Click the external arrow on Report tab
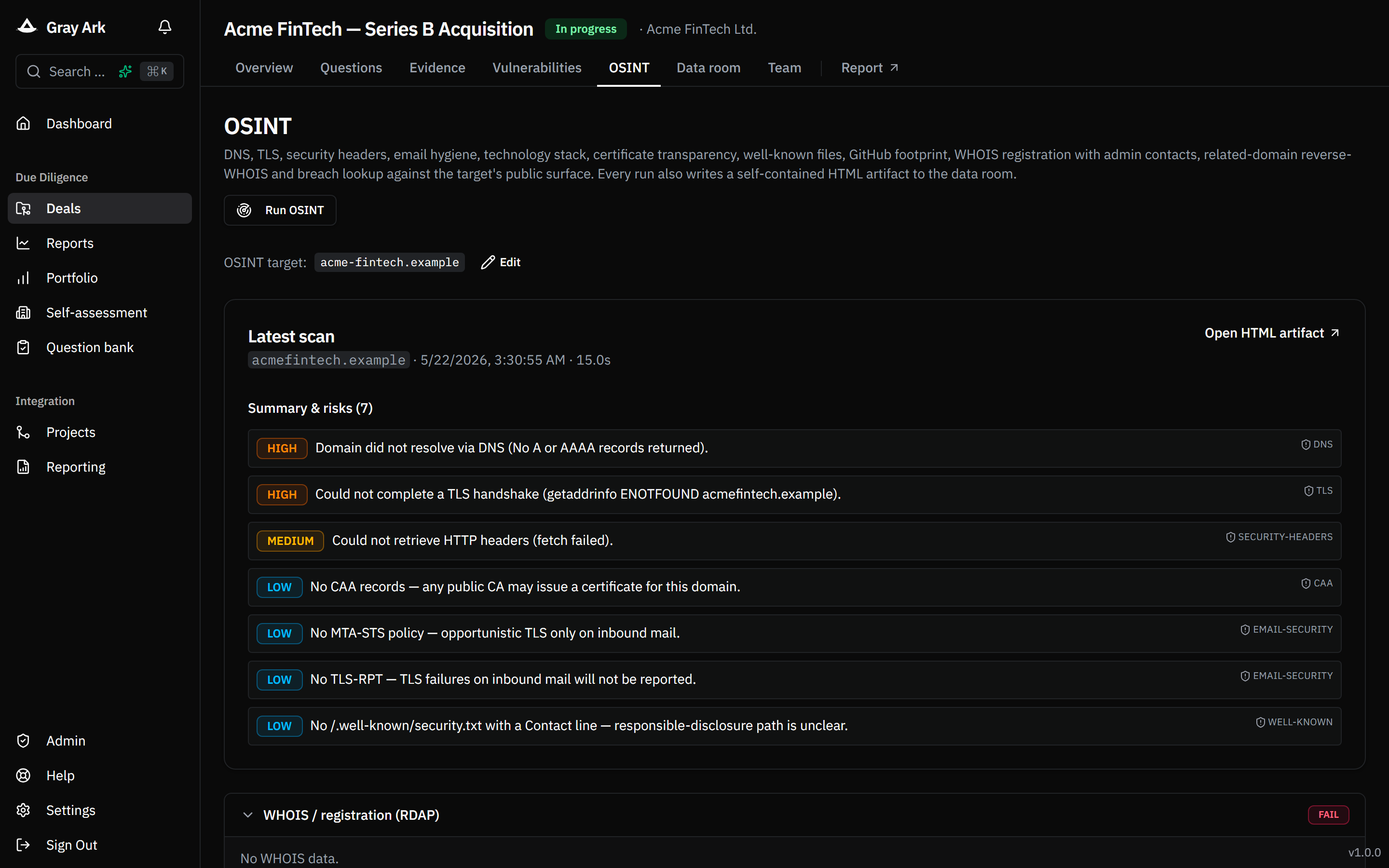Screen dimensions: 1389x868 894,68
